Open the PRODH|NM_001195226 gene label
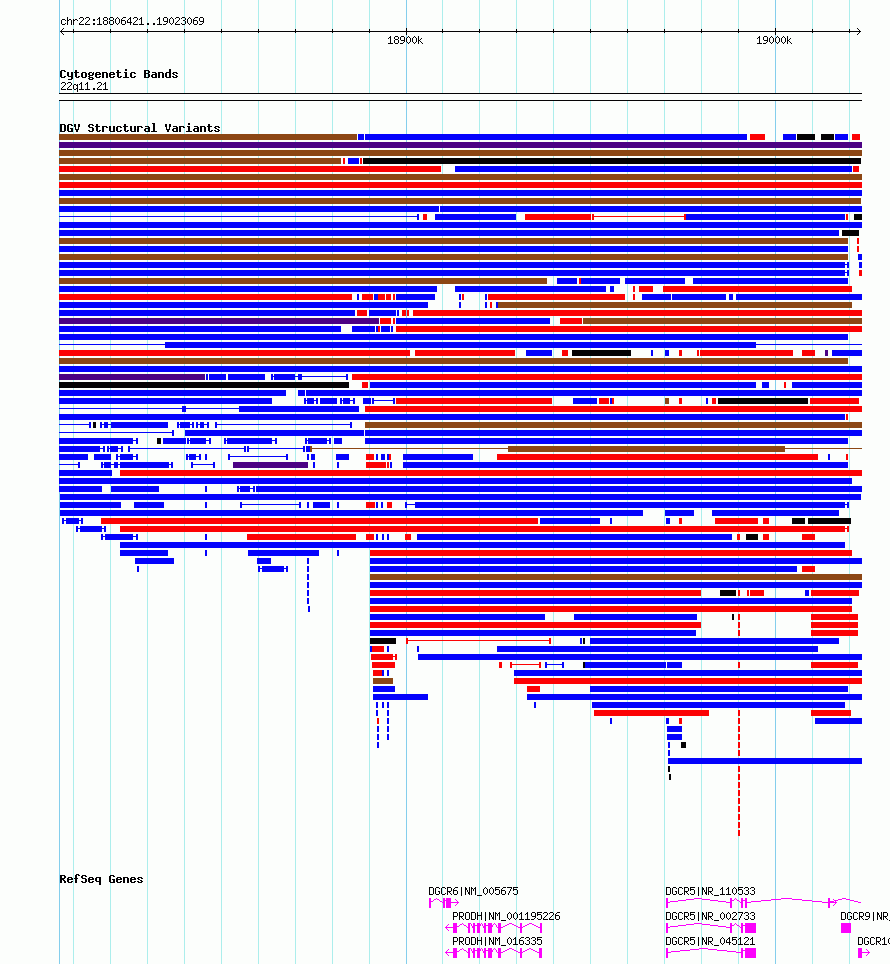This screenshot has height=964, width=890. pyautogui.click(x=506, y=916)
